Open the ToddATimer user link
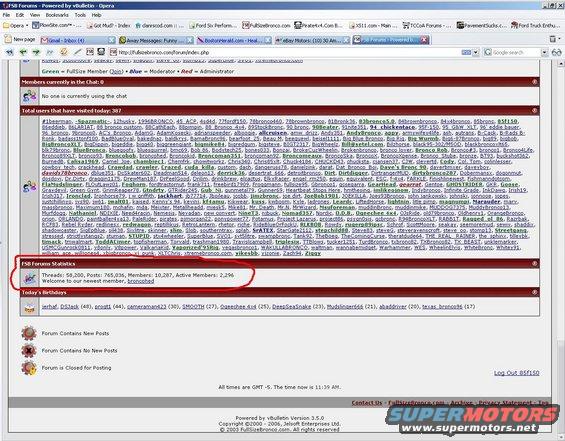Image resolution: width=565 pixels, height=441 pixels. pos(112,242)
